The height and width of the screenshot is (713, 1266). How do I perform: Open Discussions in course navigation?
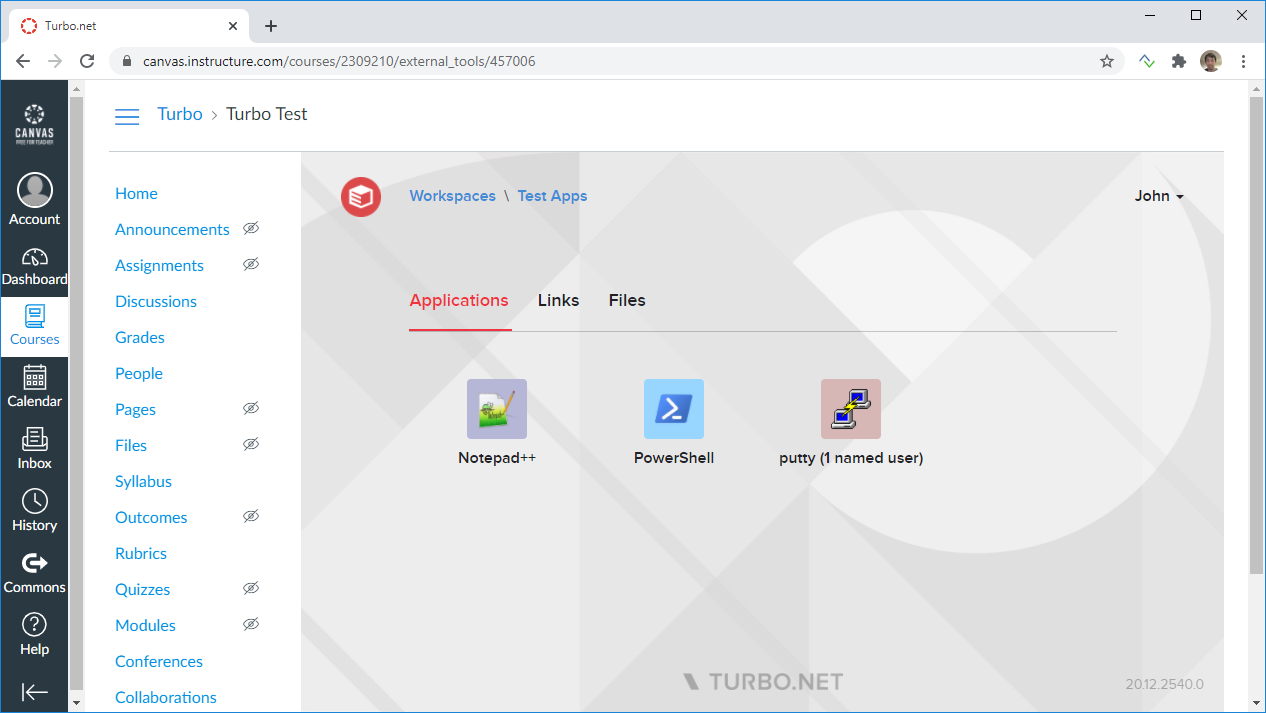coord(156,302)
